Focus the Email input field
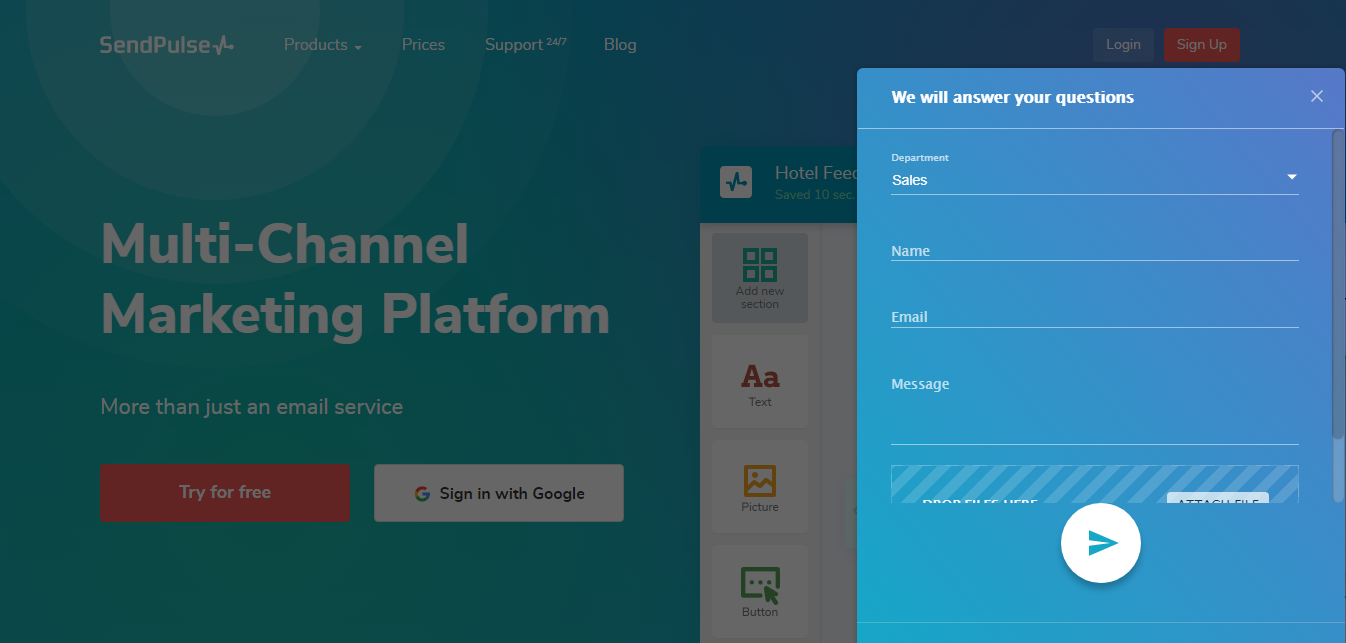Screen dimensions: 1346x643 [x=1095, y=316]
